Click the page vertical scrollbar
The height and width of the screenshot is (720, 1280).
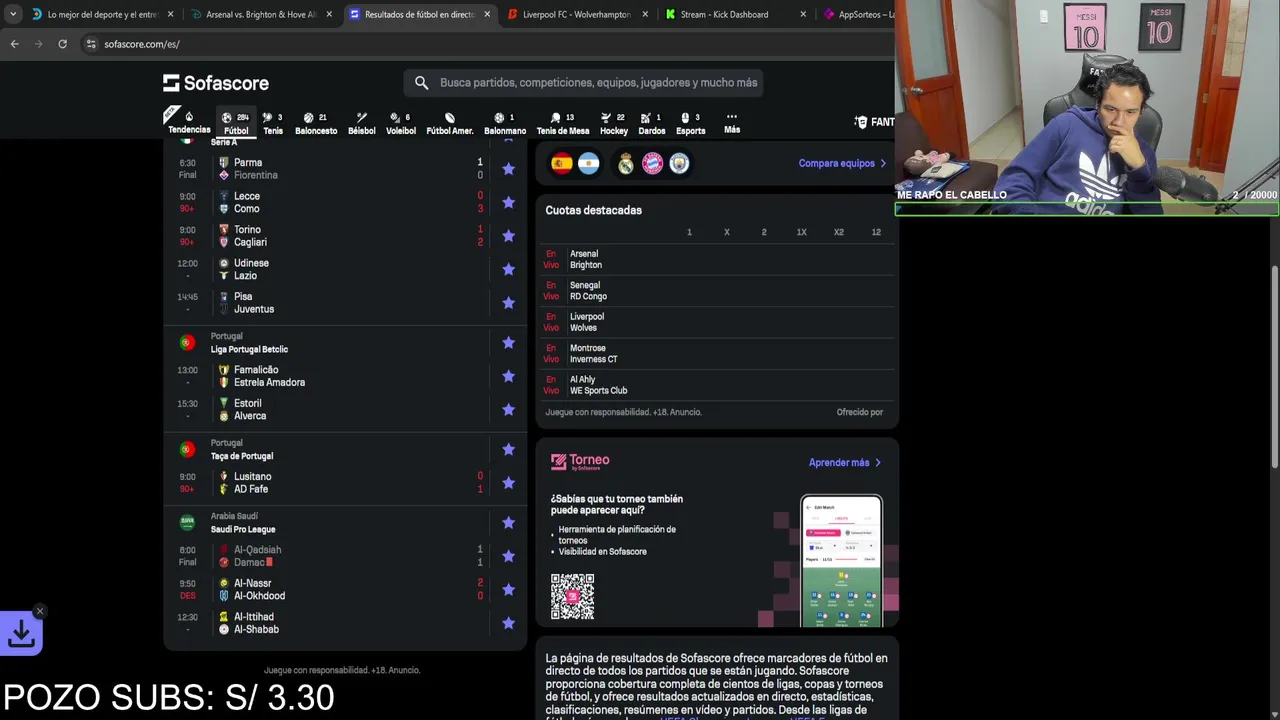tap(1274, 365)
